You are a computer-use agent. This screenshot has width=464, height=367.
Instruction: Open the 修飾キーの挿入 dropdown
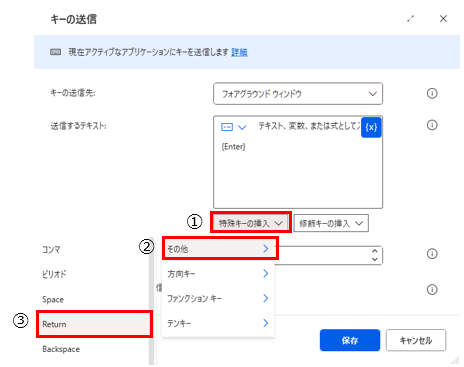[331, 223]
